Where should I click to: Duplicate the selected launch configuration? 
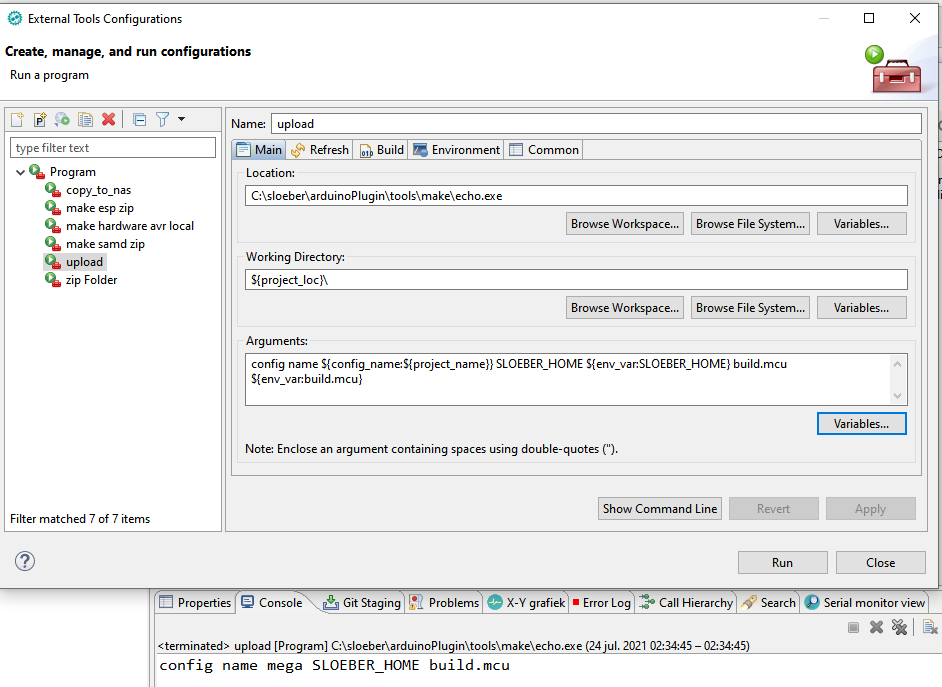(85, 119)
